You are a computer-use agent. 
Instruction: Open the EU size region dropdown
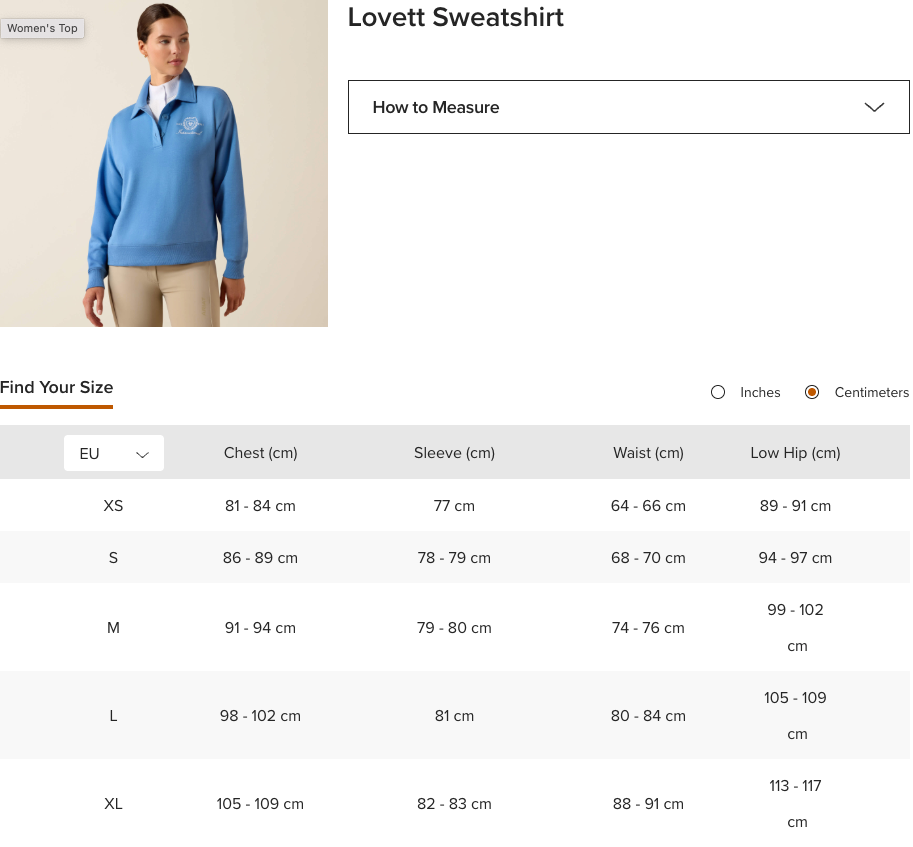(113, 453)
